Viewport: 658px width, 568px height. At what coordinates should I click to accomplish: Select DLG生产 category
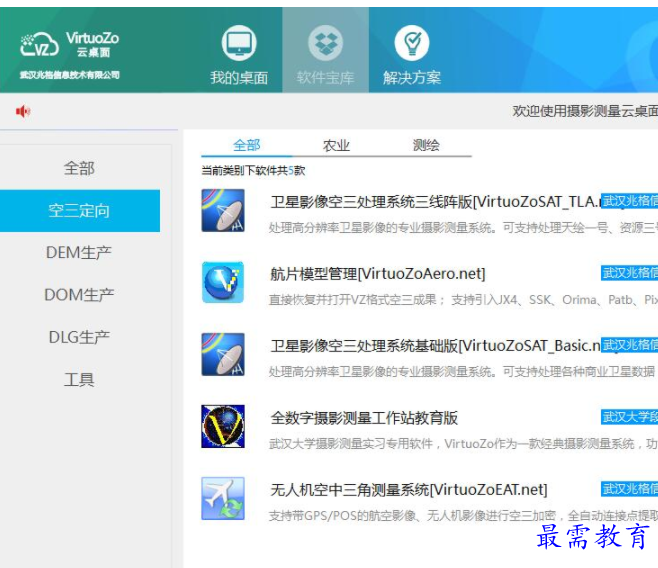[79, 337]
